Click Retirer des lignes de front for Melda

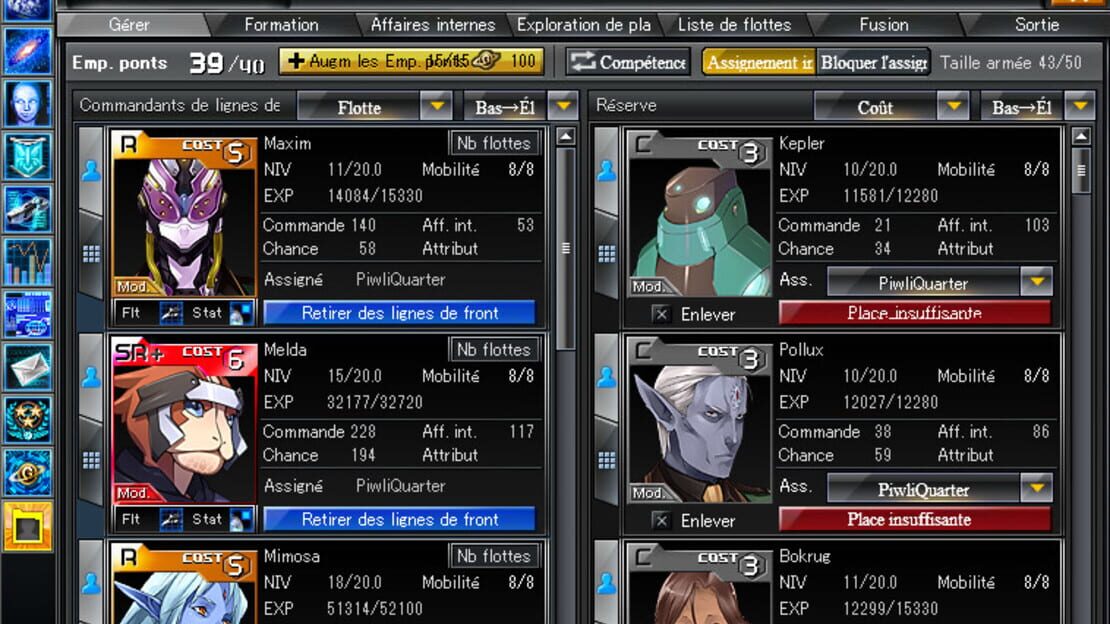click(400, 520)
